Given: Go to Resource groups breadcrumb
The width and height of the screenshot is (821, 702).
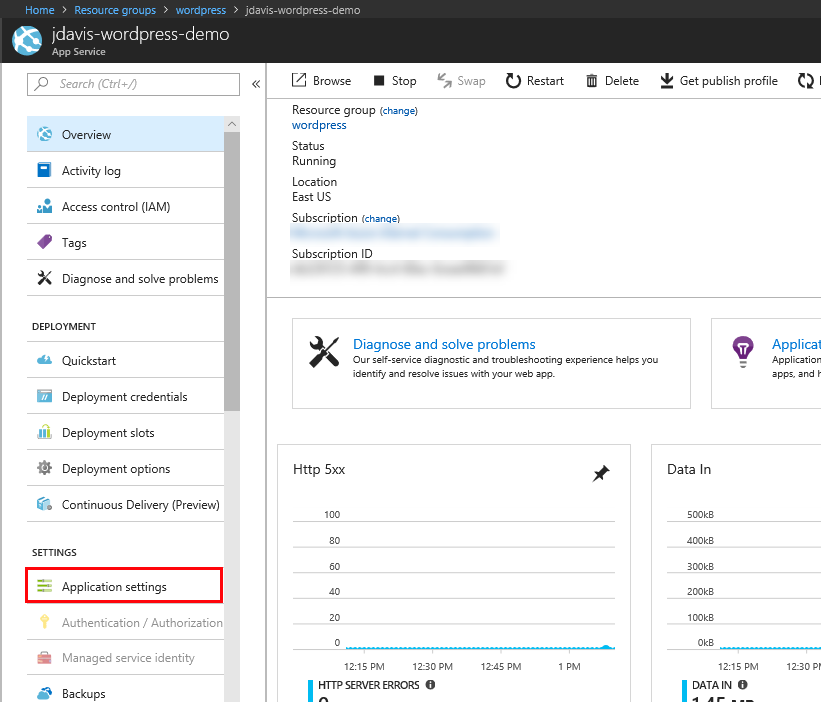Looking at the screenshot, I should [x=115, y=10].
